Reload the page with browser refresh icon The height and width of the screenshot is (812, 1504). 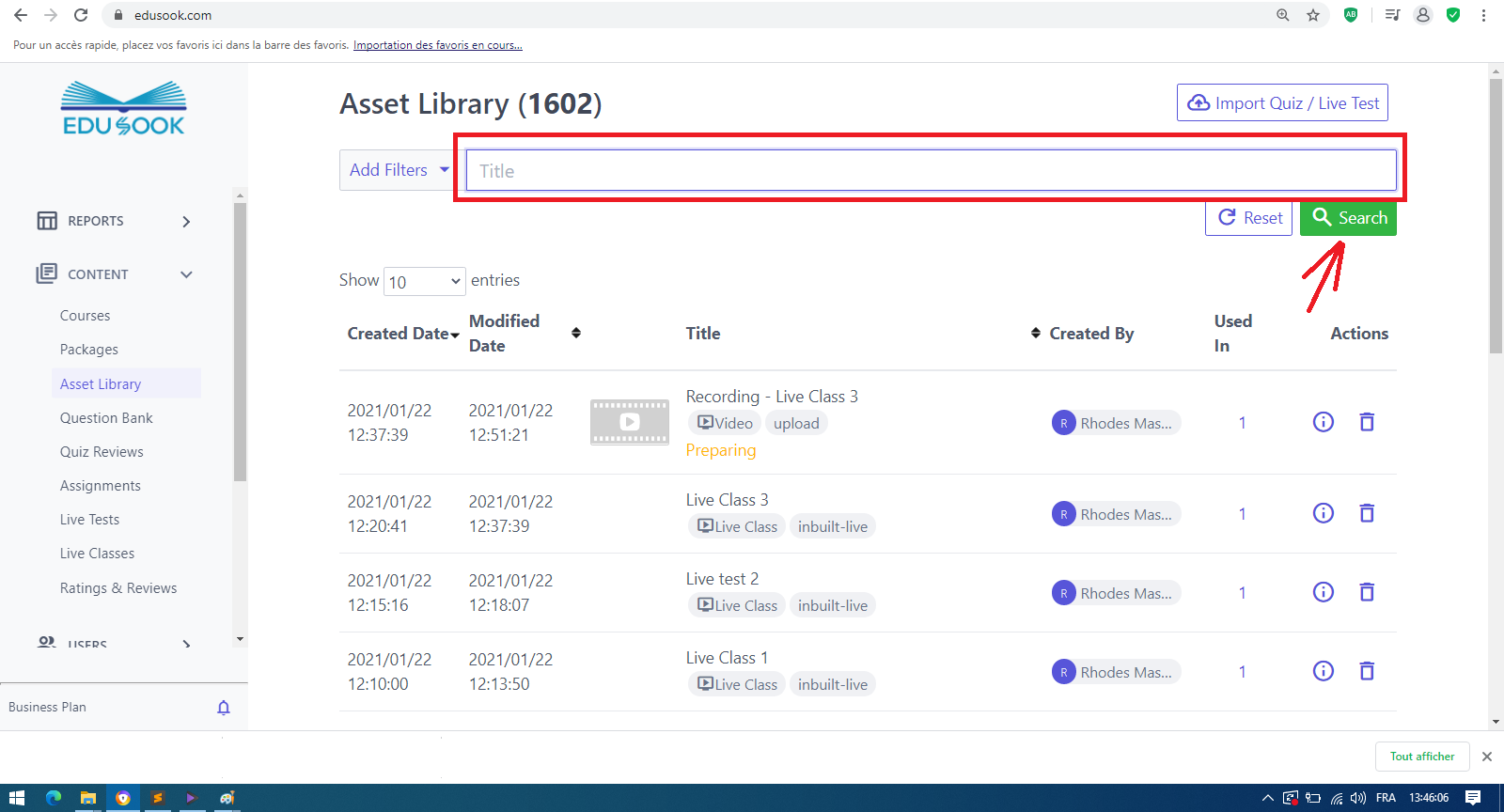(x=81, y=15)
